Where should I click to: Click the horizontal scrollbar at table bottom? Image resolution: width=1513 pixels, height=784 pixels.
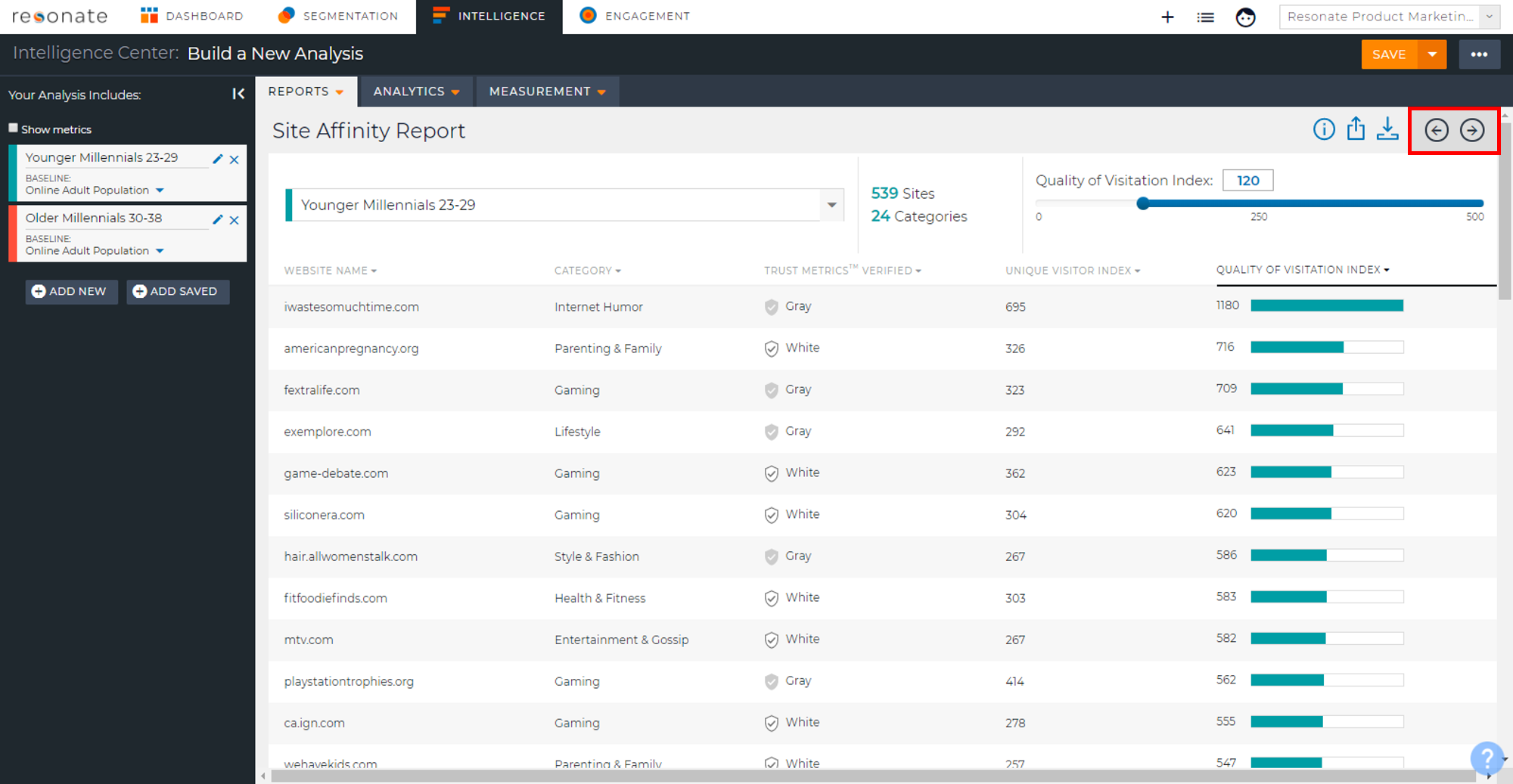[873, 776]
